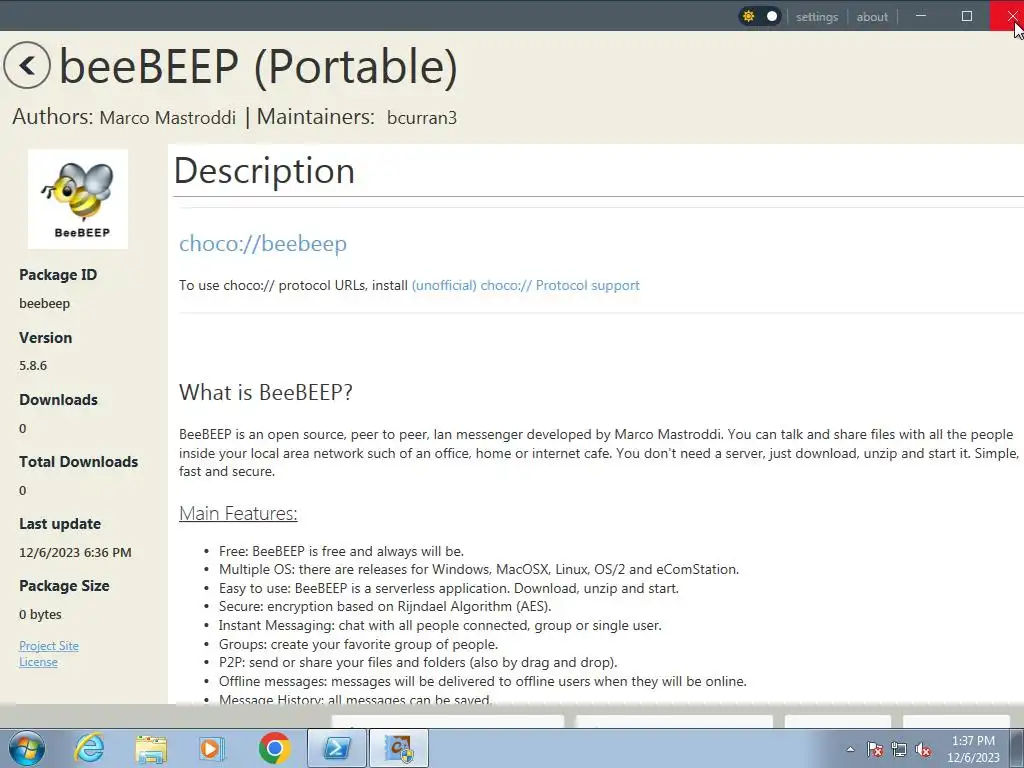
Task: Open the settings page
Action: pos(816,17)
